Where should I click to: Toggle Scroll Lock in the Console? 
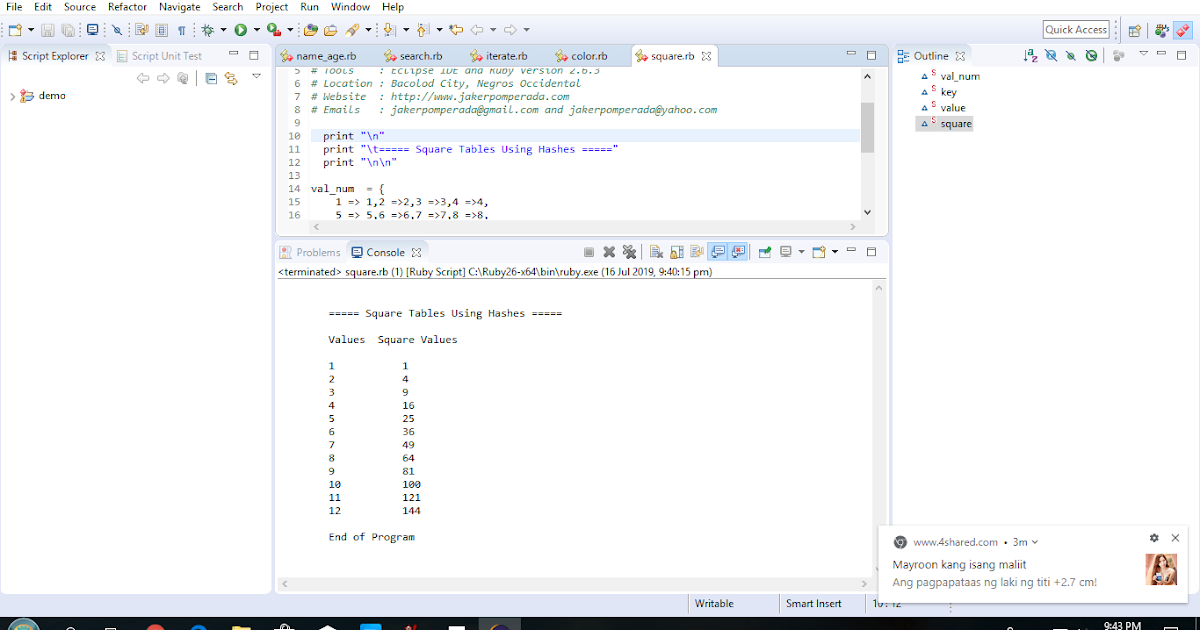[675, 252]
